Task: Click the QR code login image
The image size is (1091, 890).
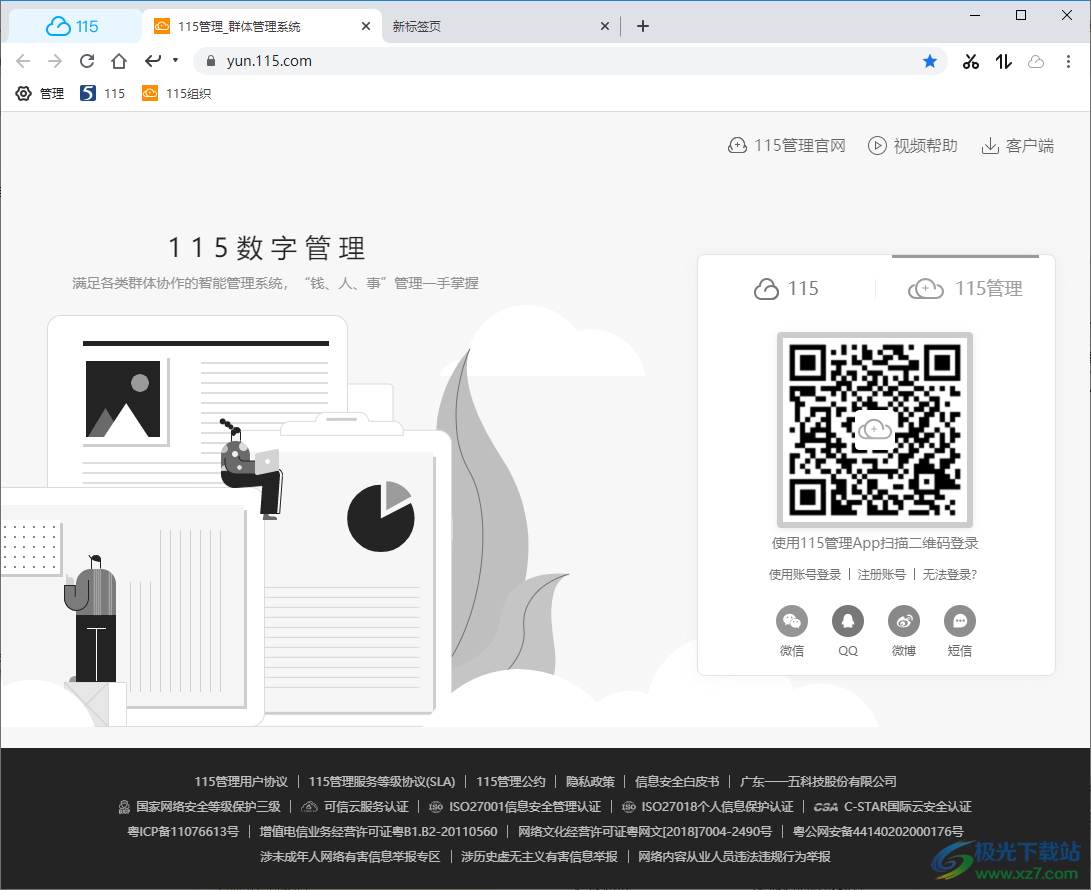Action: pyautogui.click(x=875, y=430)
